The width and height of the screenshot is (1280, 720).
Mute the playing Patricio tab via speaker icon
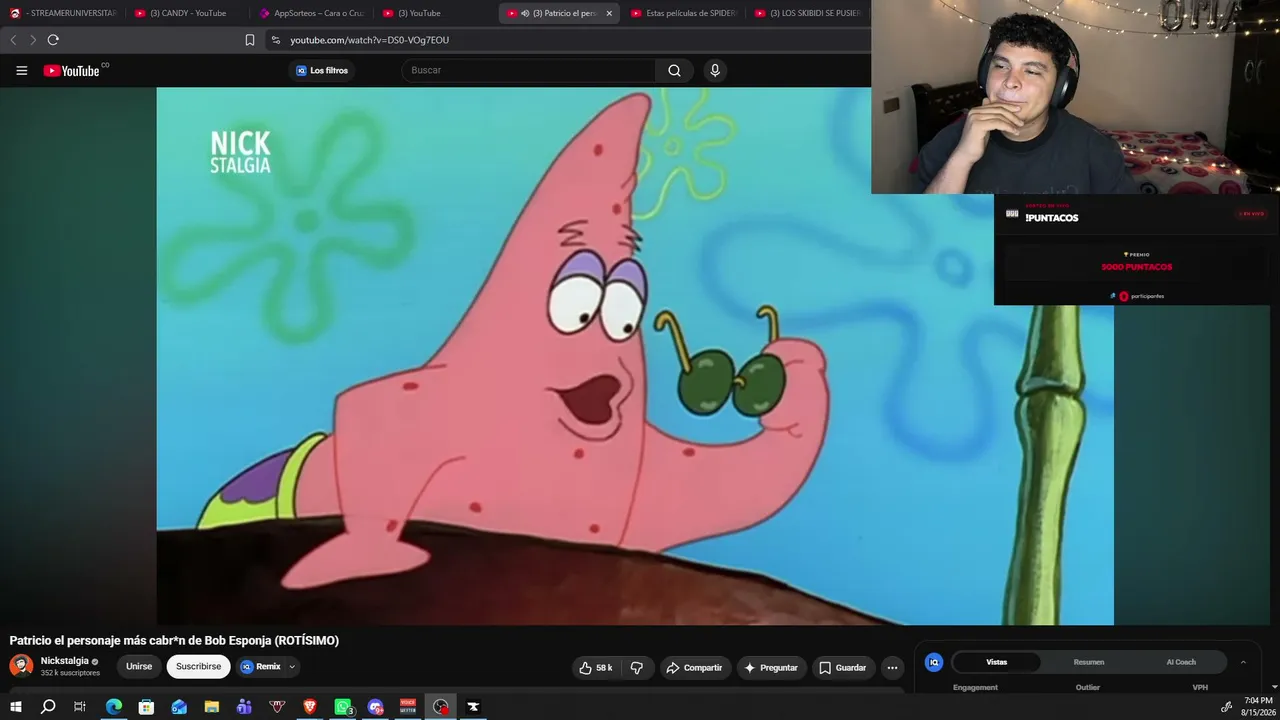click(525, 13)
